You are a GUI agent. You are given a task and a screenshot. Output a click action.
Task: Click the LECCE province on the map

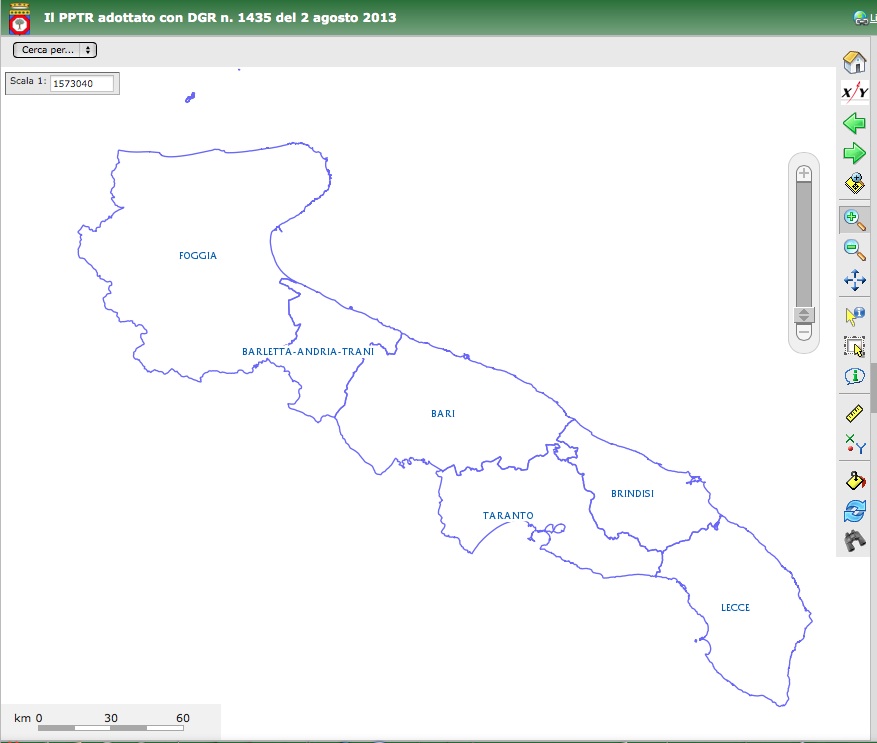click(735, 608)
